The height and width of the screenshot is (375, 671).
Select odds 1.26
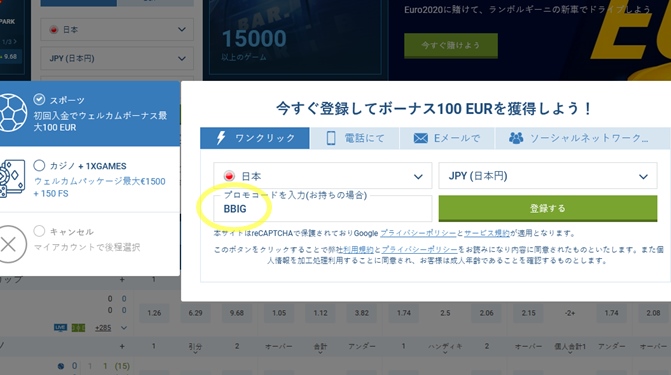pyautogui.click(x=154, y=313)
